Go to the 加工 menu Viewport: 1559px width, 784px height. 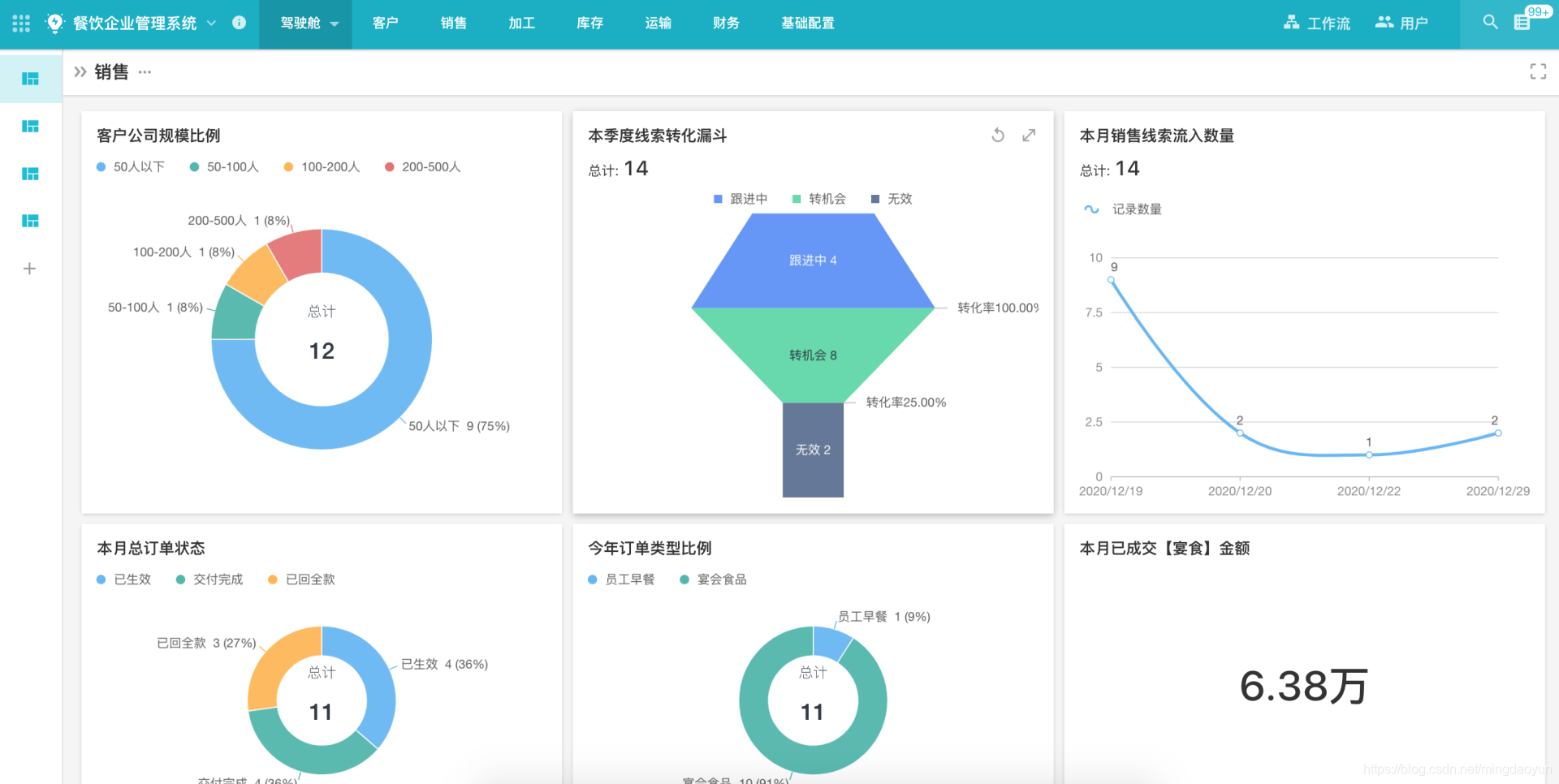pos(521,24)
